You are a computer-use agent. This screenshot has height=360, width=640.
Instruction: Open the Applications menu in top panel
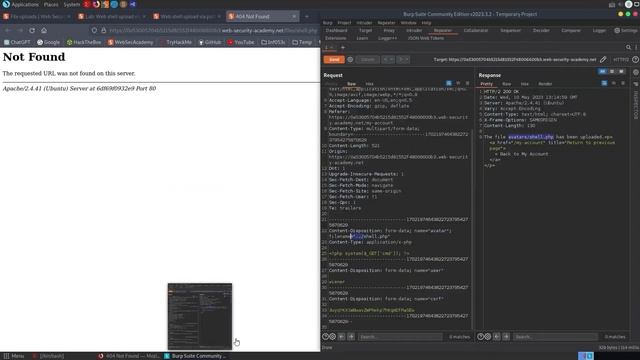(20, 4)
